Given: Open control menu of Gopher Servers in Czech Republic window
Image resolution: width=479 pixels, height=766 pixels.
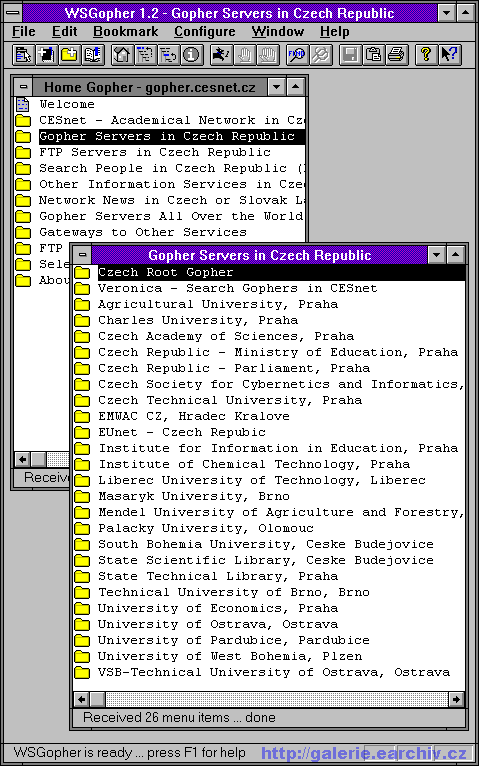Looking at the screenshot, I should click(x=82, y=255).
